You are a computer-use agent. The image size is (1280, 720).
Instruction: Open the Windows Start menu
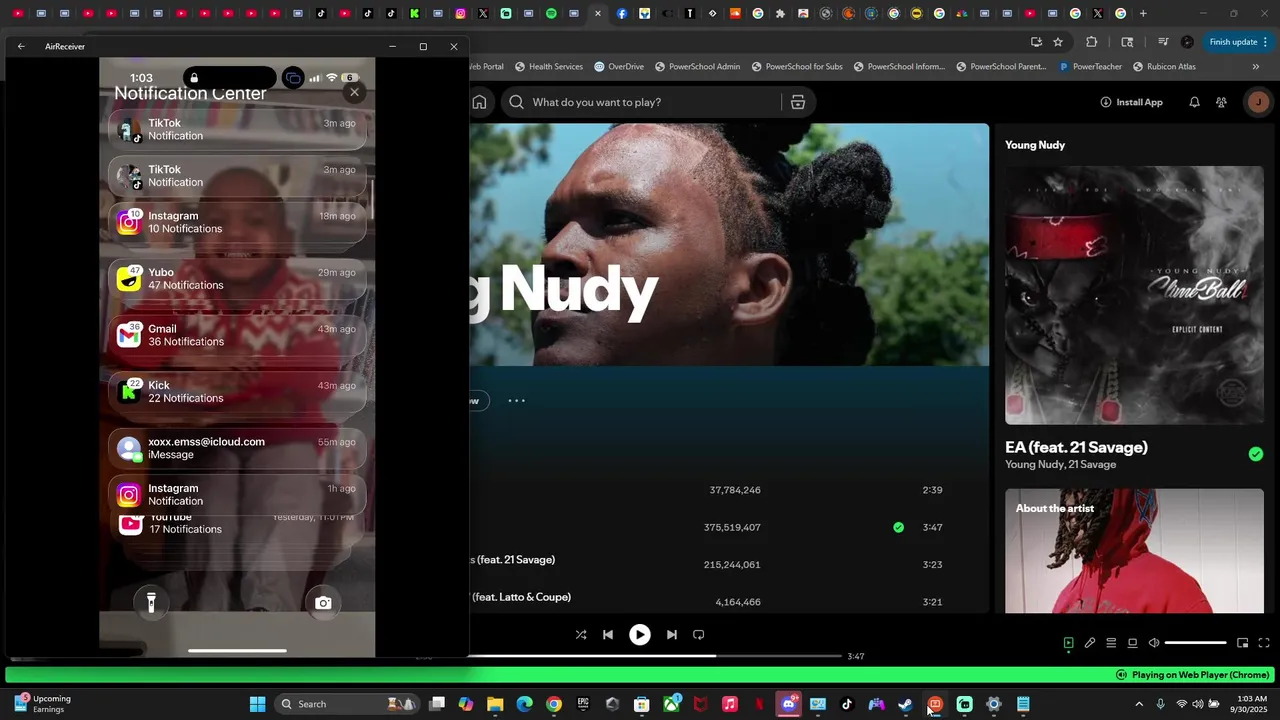click(257, 704)
